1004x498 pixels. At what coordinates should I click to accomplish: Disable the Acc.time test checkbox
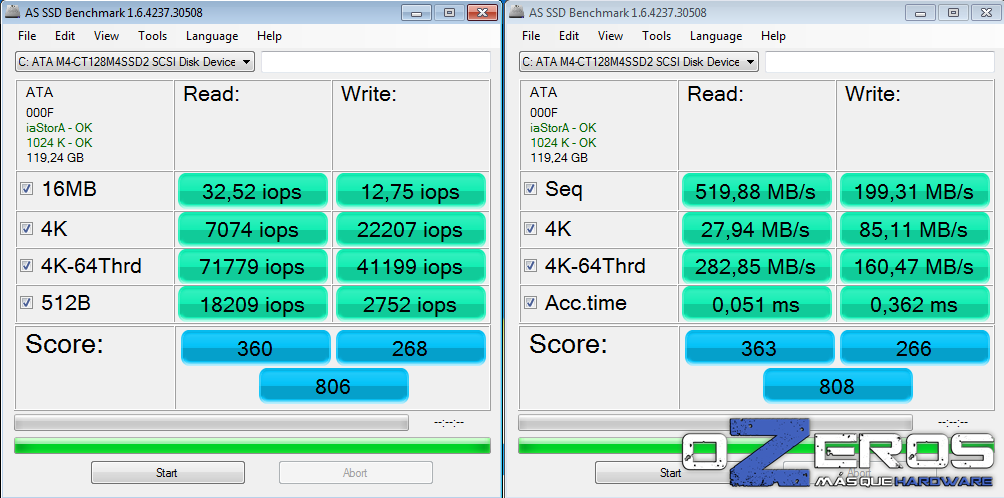click(530, 303)
